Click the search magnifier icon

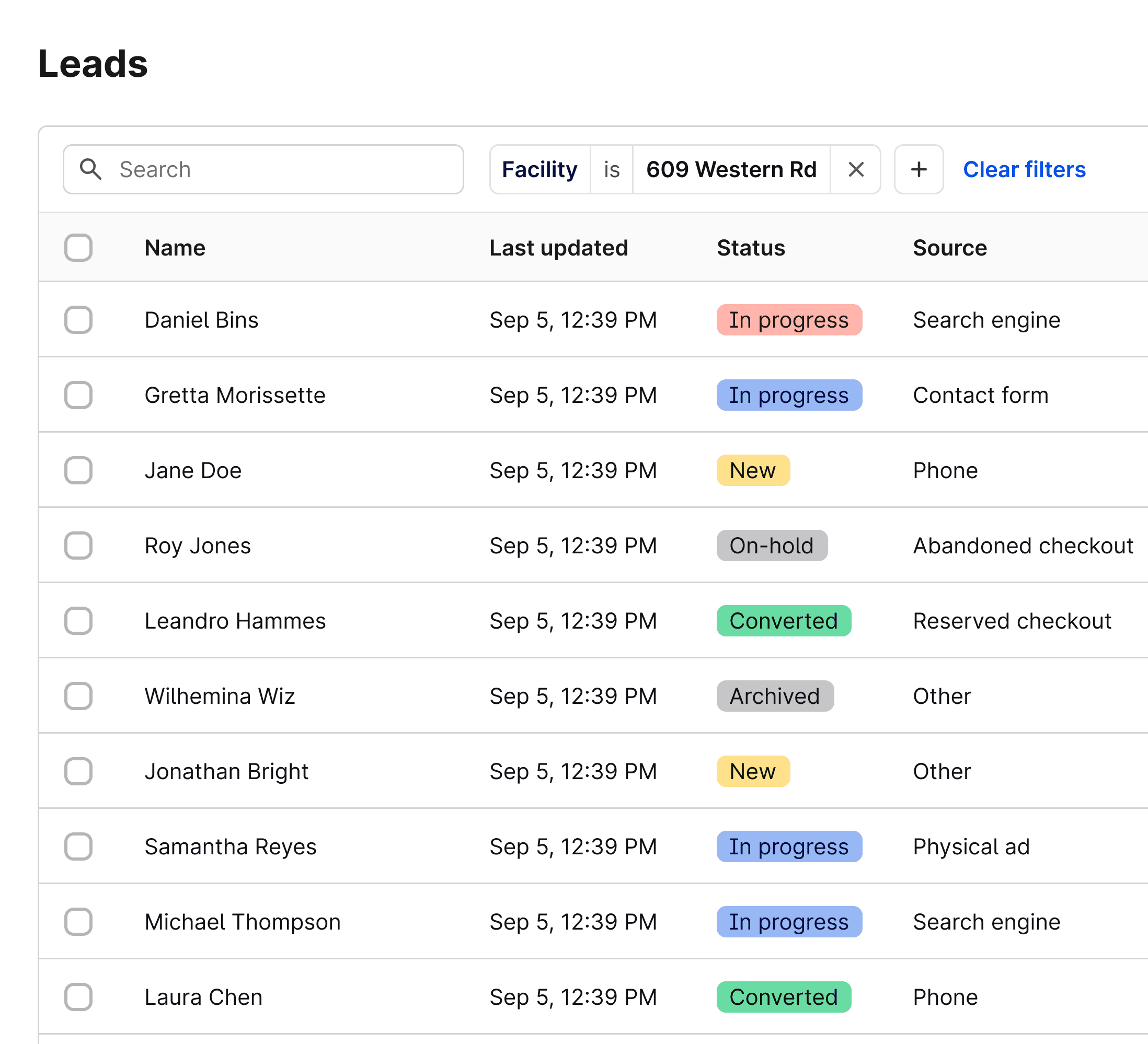[90, 169]
